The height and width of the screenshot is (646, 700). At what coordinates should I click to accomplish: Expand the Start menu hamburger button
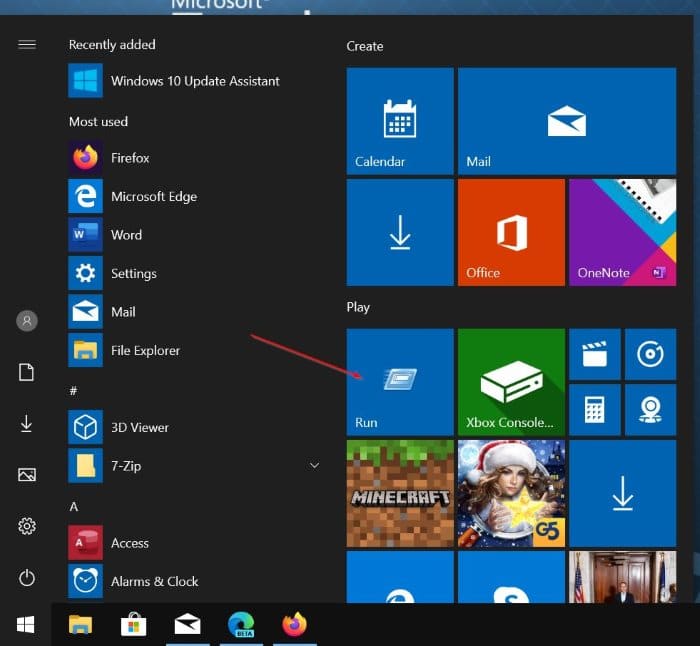(x=27, y=44)
